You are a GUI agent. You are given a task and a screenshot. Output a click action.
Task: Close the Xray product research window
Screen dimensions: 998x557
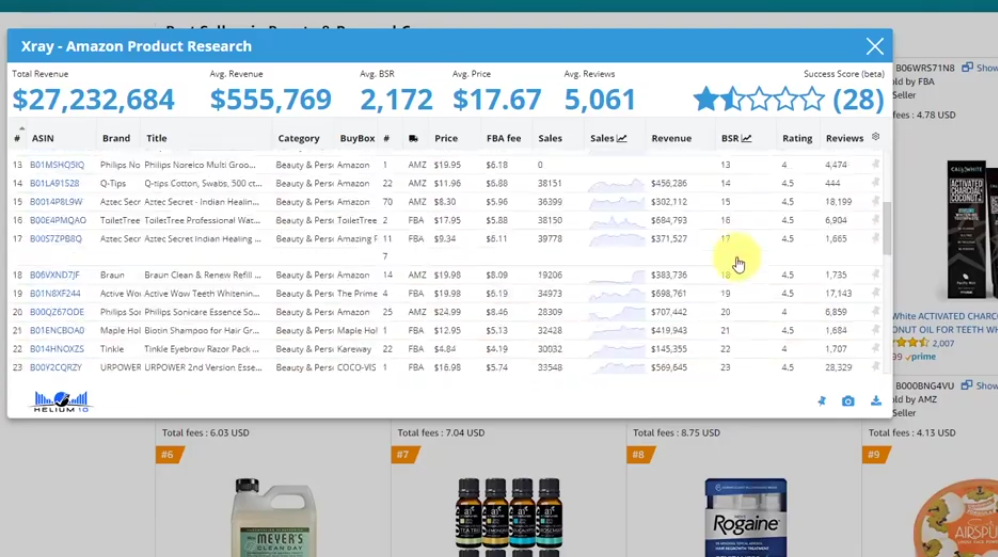click(x=875, y=46)
